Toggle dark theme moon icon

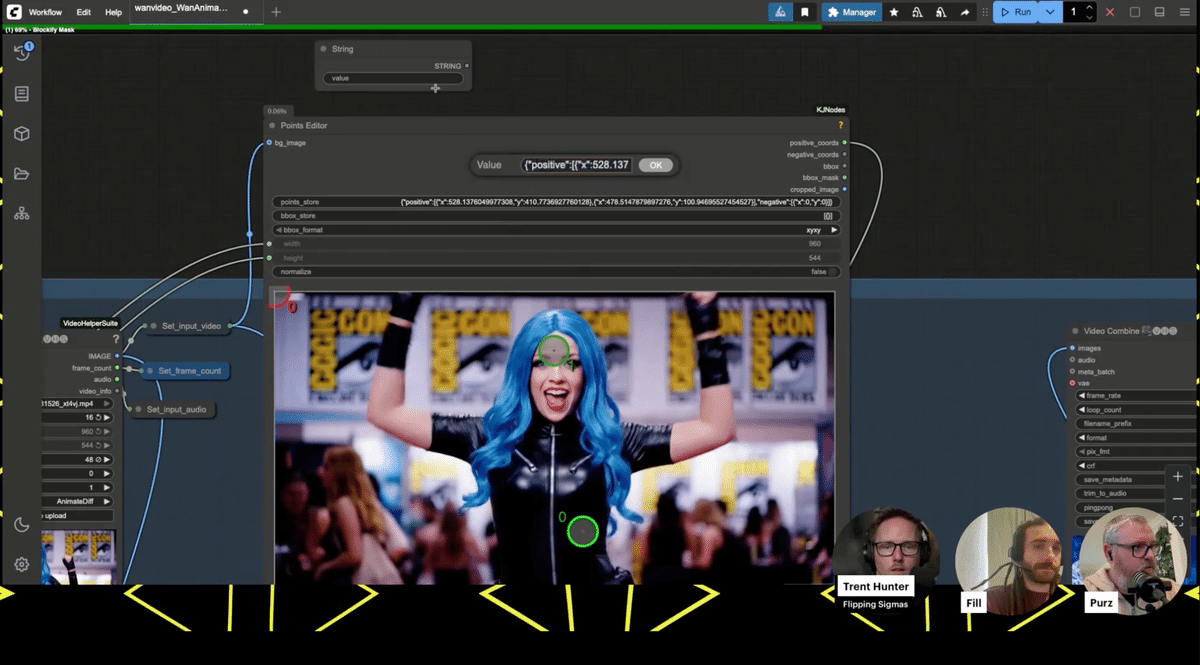click(x=22, y=525)
